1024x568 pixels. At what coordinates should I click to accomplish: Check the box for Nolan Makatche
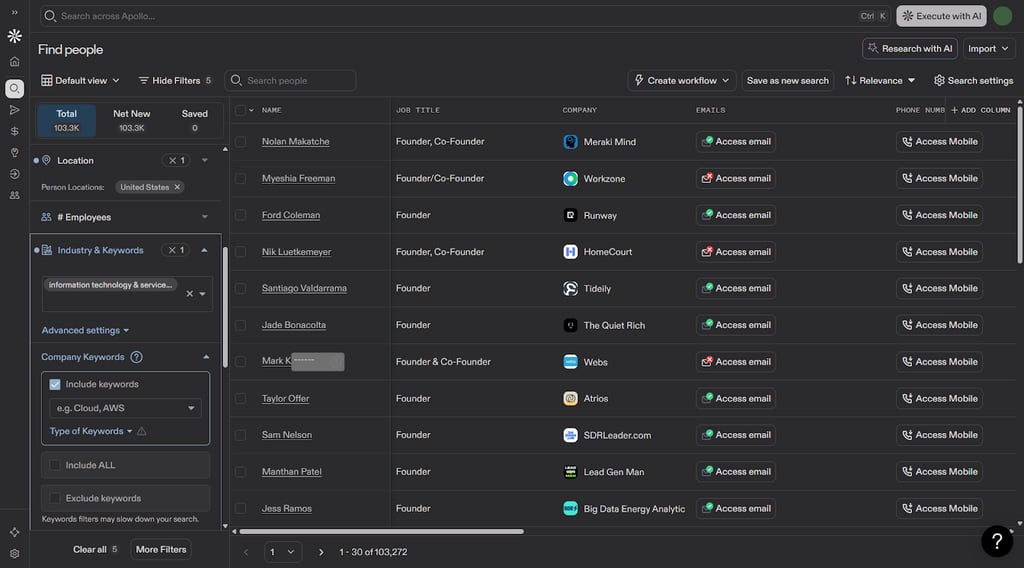click(240, 142)
